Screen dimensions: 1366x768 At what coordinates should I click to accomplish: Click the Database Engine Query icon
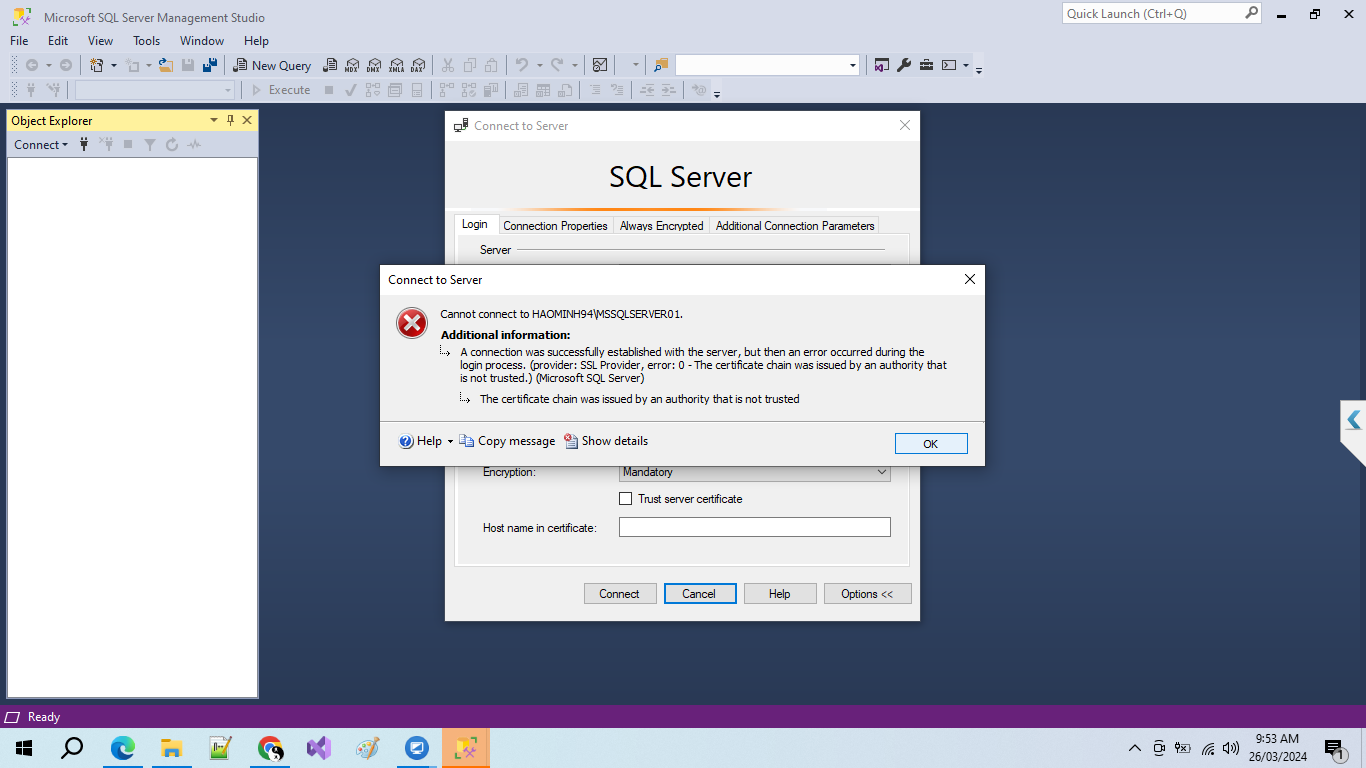coord(330,65)
